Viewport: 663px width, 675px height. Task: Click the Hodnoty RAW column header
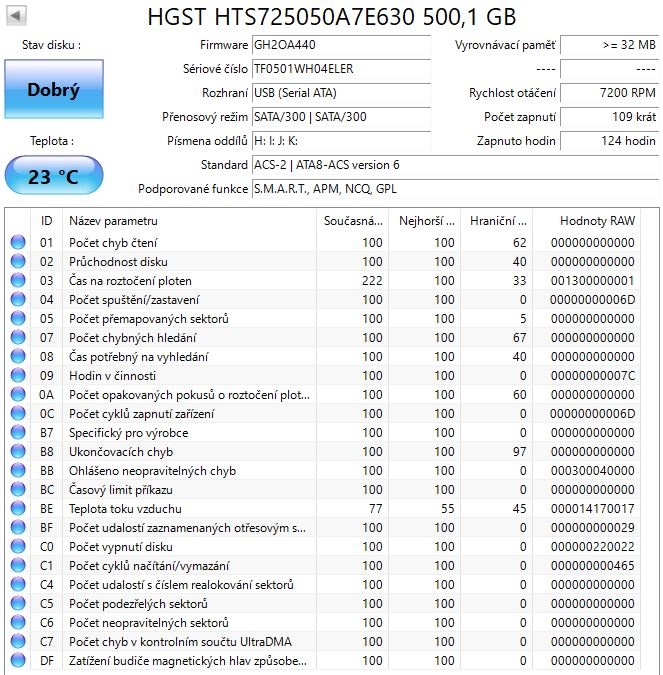pos(586,221)
